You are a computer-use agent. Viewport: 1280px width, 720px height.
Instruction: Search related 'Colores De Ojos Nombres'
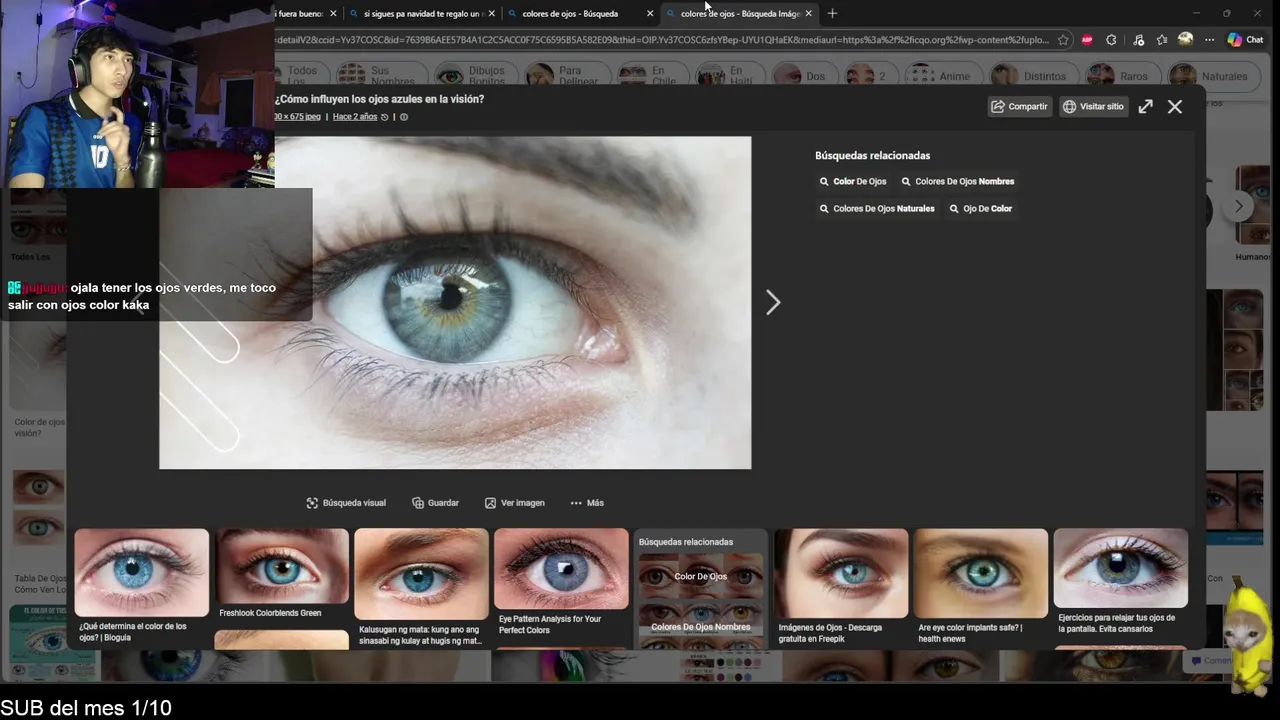[958, 182]
